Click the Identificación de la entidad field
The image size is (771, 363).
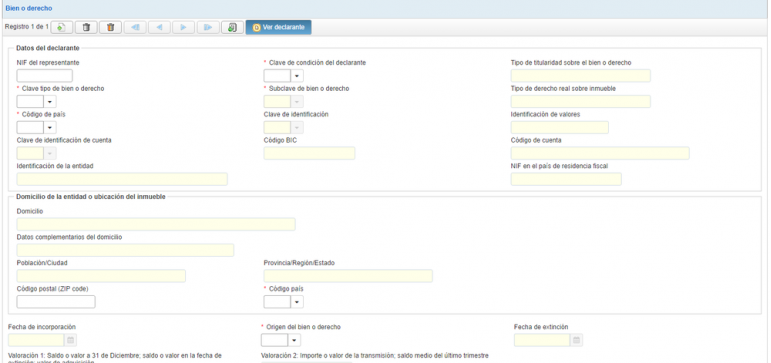click(x=122, y=179)
